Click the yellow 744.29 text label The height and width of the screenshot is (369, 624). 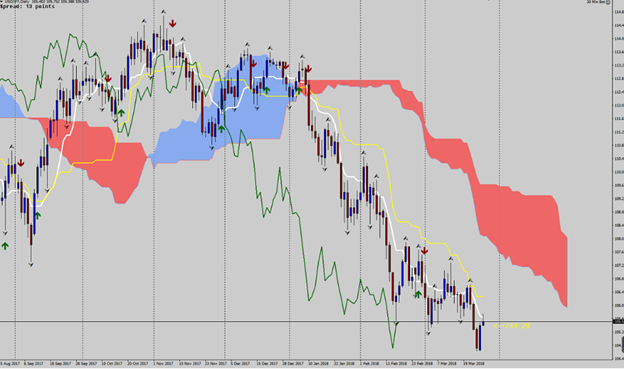[x=512, y=326]
